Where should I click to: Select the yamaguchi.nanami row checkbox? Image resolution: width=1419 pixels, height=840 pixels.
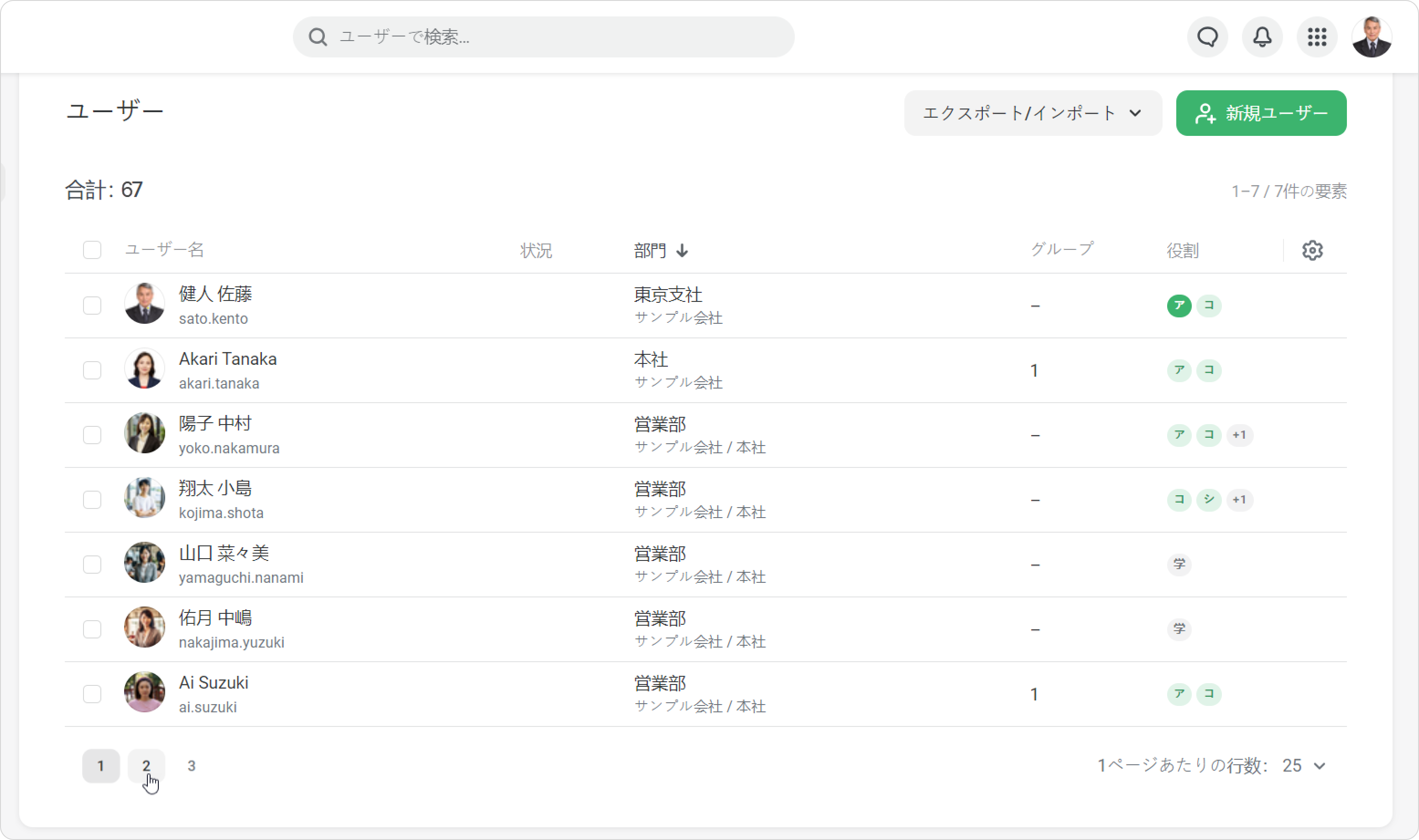click(x=92, y=565)
